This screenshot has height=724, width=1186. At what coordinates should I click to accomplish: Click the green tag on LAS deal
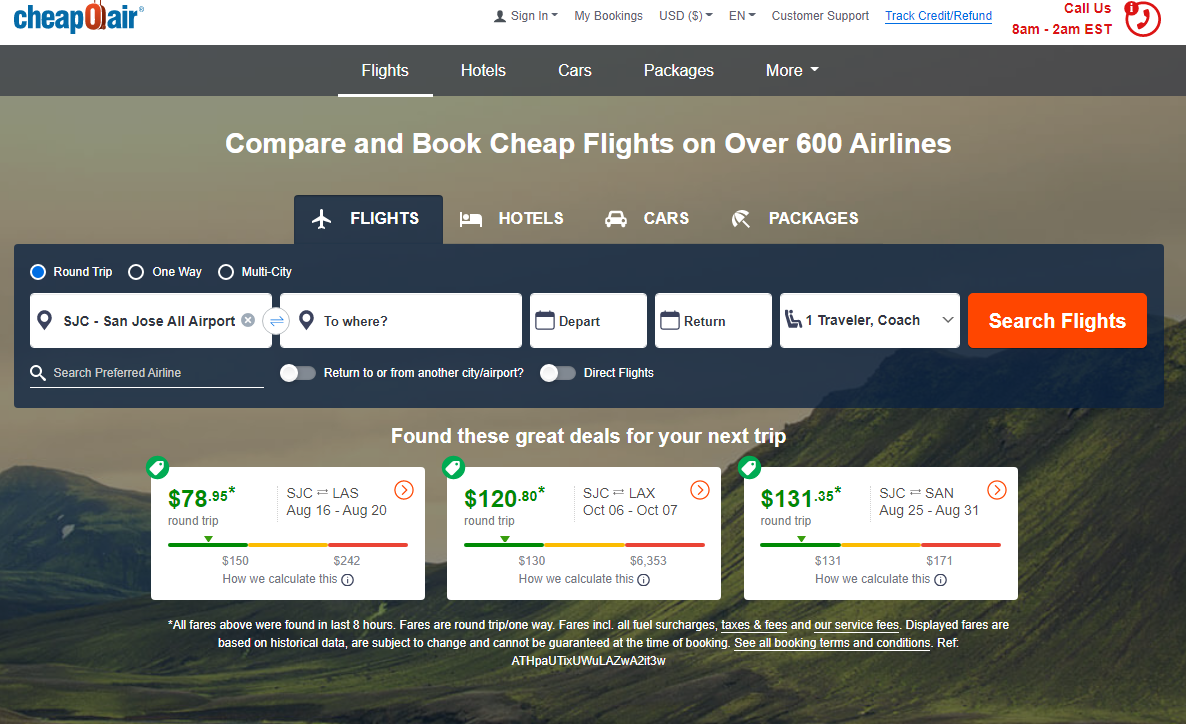point(157,468)
